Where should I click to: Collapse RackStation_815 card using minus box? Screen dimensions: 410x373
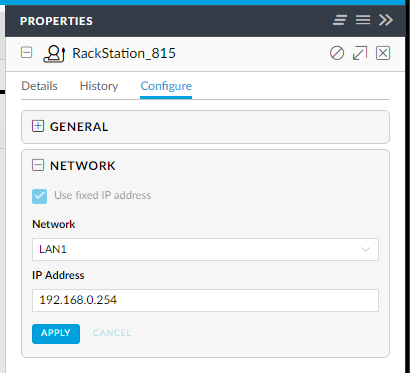(x=27, y=53)
